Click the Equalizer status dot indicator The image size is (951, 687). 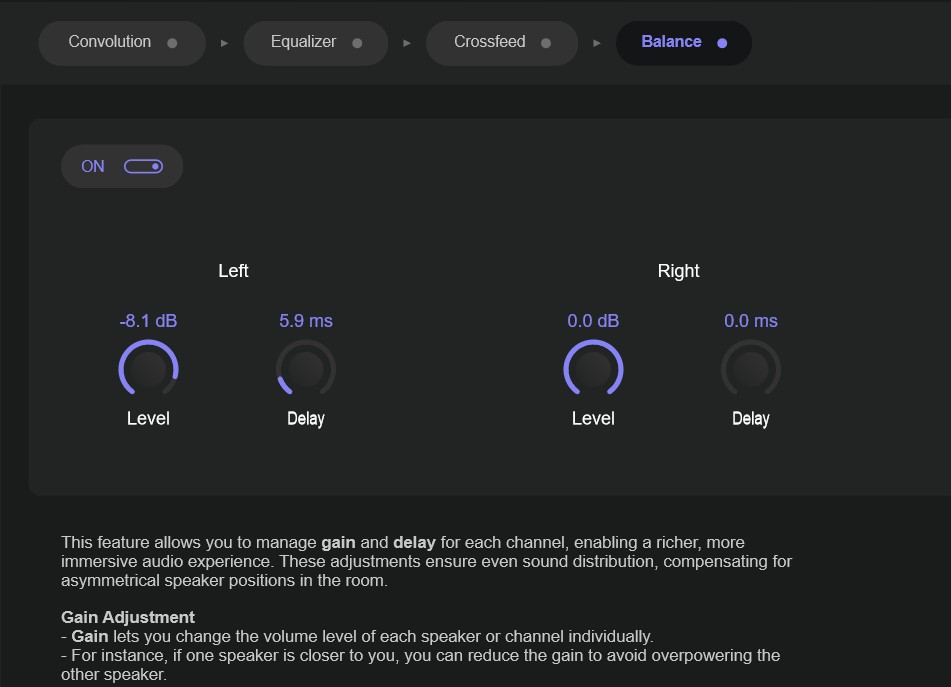pos(357,43)
